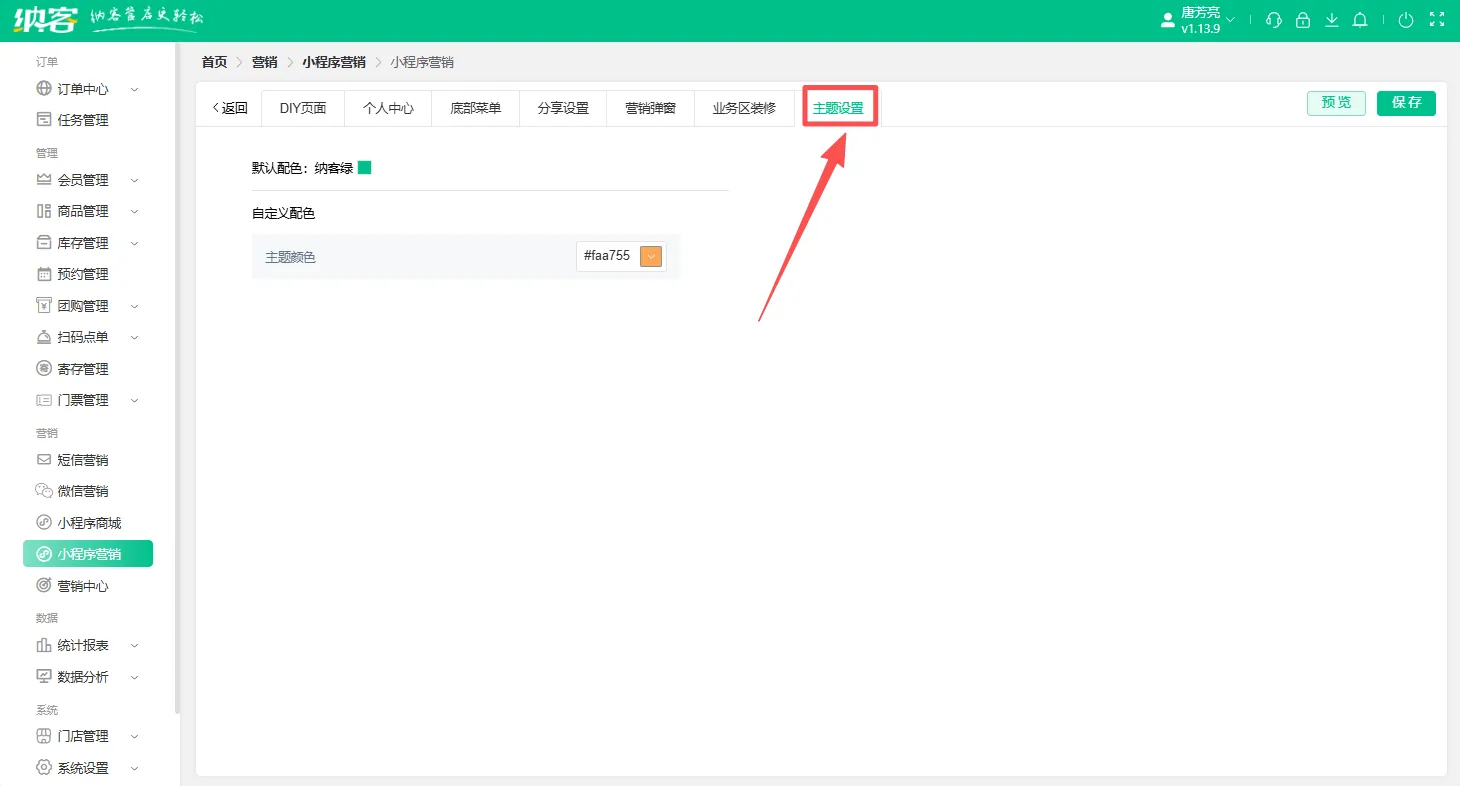Click the 返回 back link

coord(229,108)
